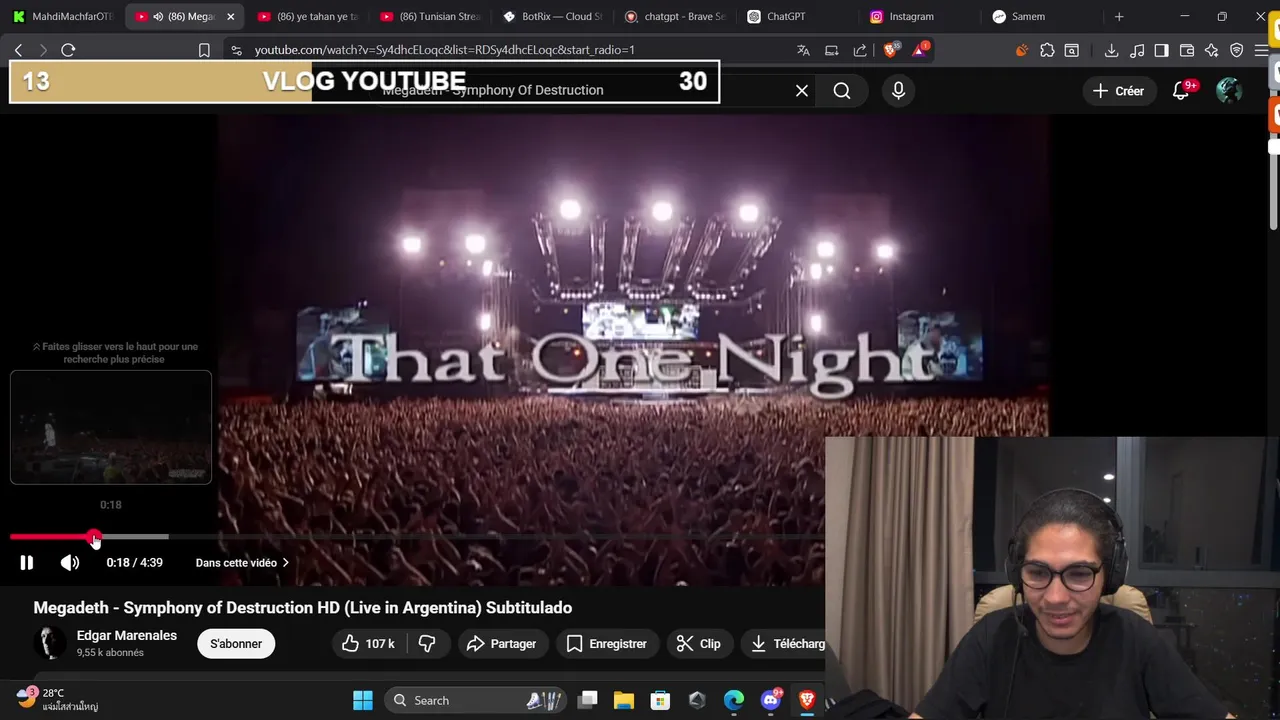Click the YouTube search text field
Image resolution: width=1280 pixels, height=720 pixels.
tap(580, 90)
